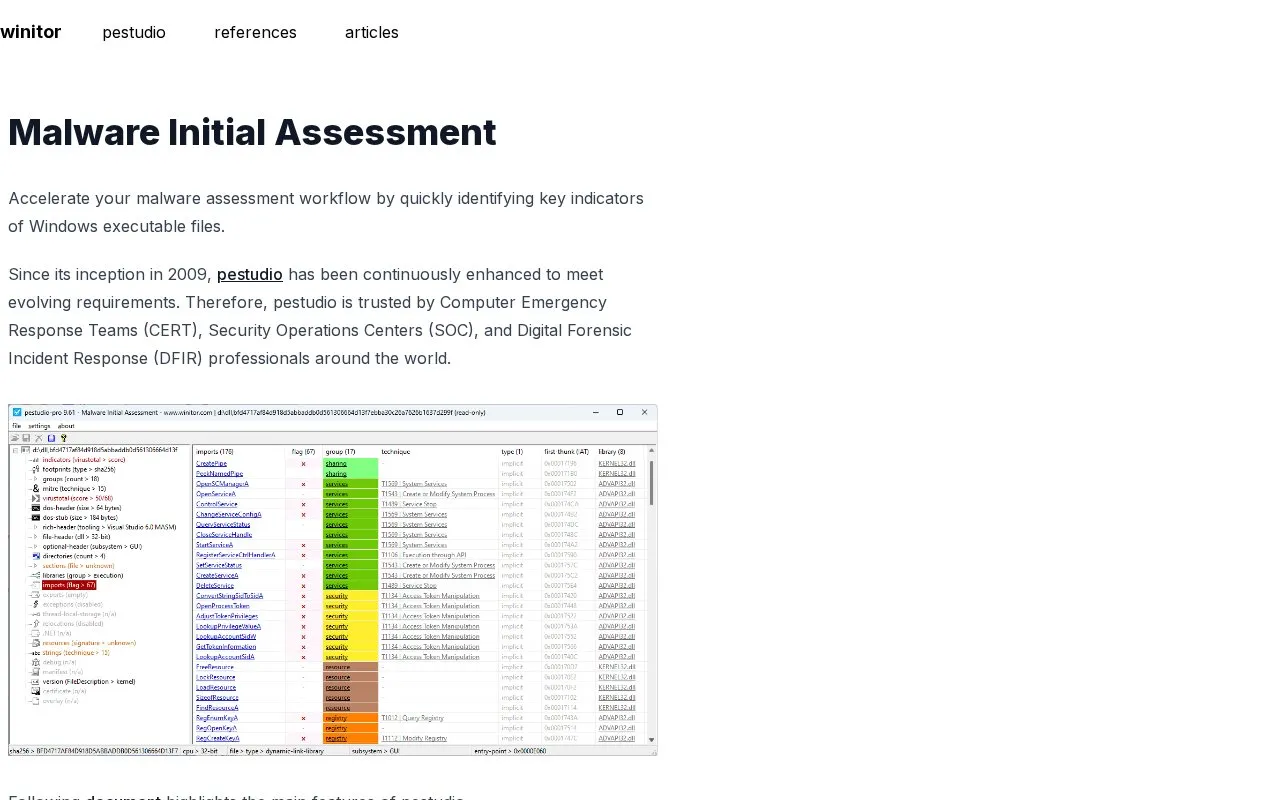Screen dimensions: 1280x800
Task: Open the articles navigation item
Action: 372,32
